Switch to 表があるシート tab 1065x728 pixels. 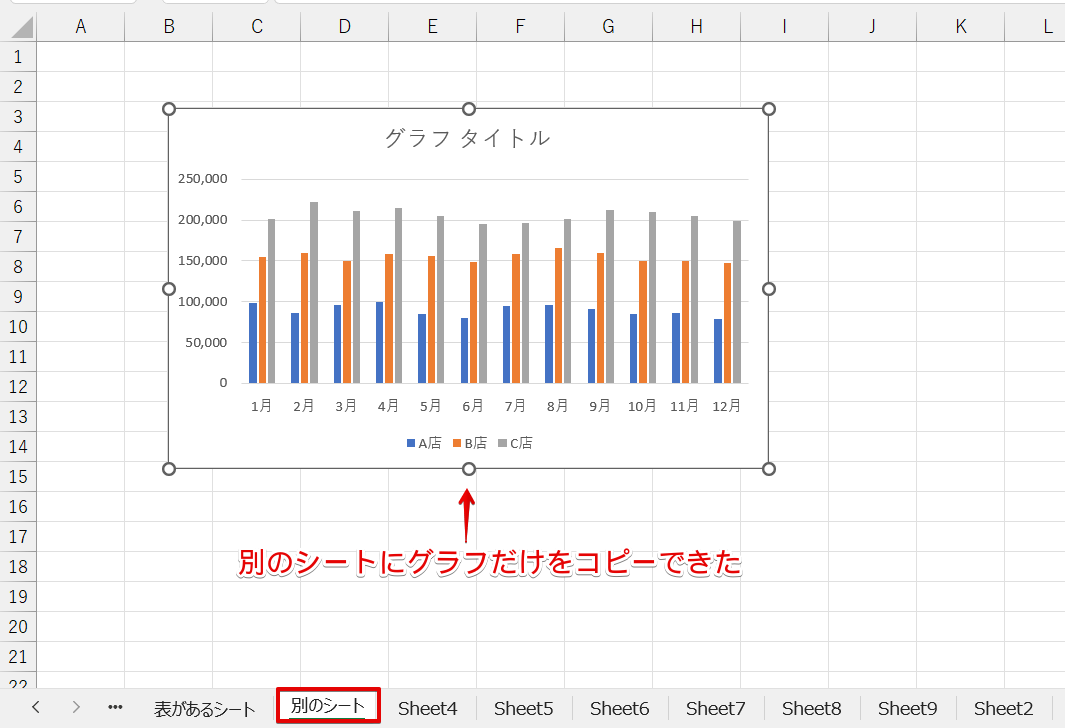(x=205, y=709)
